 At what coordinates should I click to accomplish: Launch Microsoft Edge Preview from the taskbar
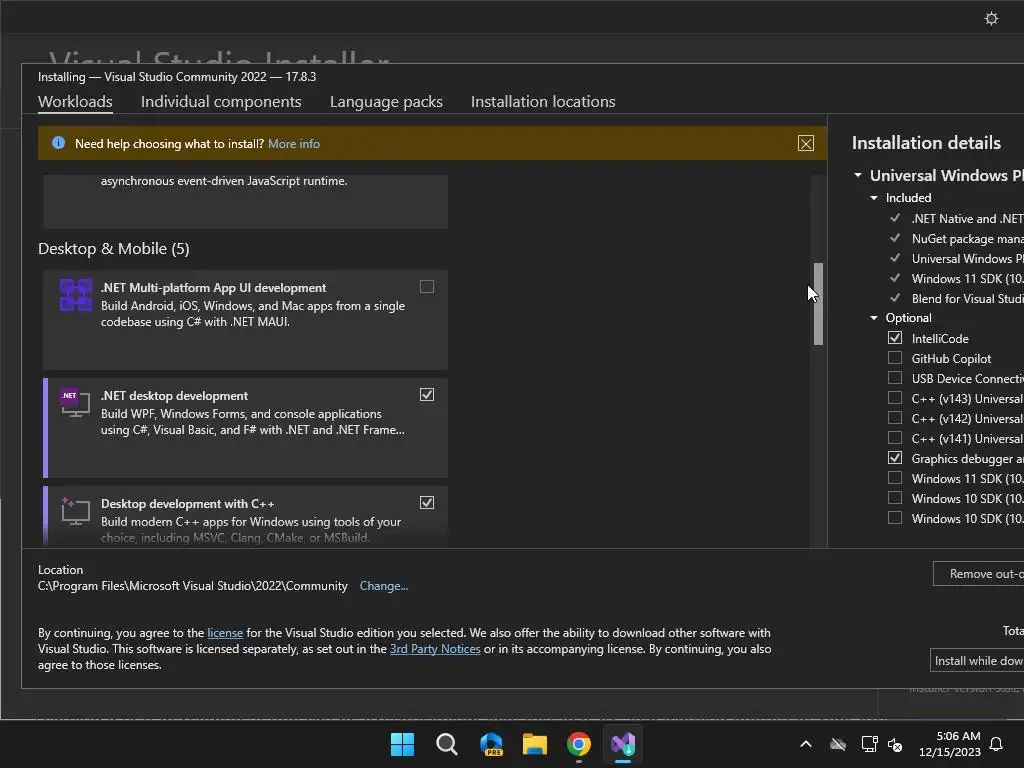click(491, 744)
